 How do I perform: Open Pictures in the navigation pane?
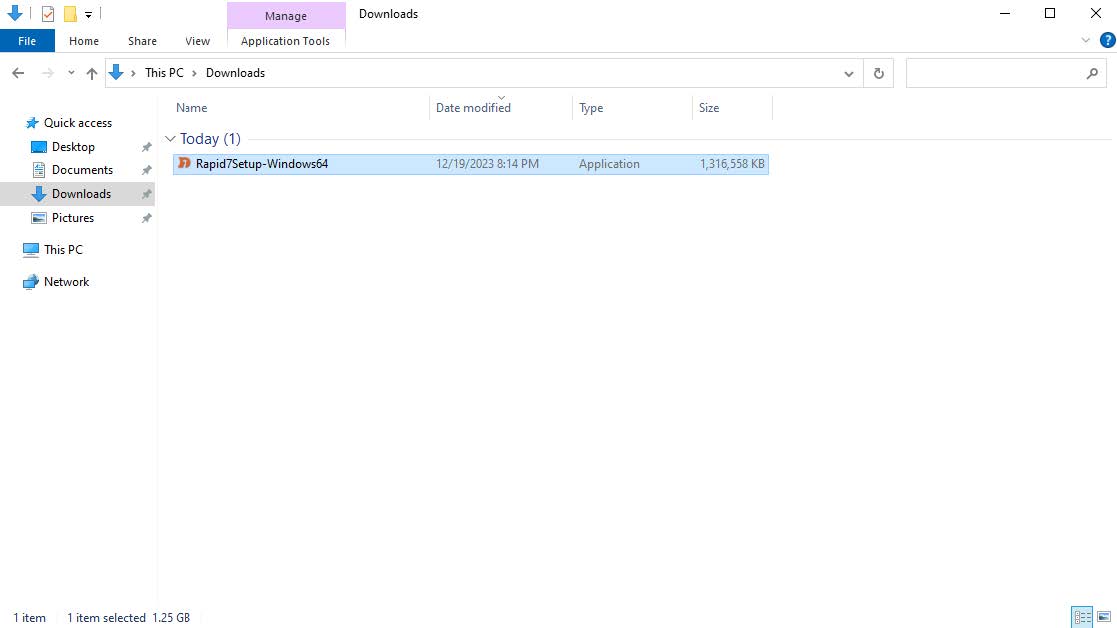point(73,218)
